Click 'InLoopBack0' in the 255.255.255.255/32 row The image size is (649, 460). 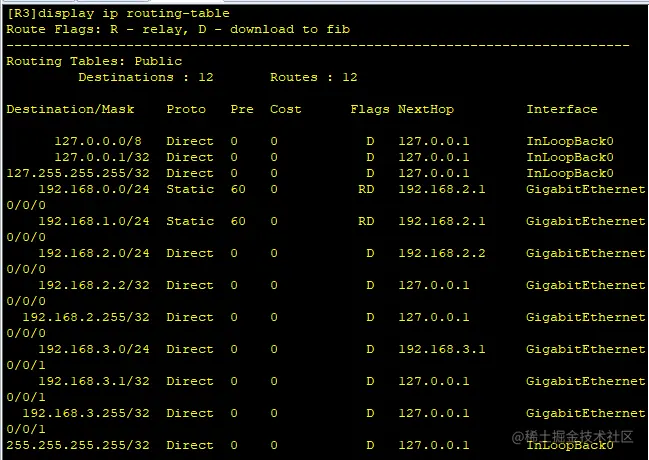pyautogui.click(x=570, y=445)
